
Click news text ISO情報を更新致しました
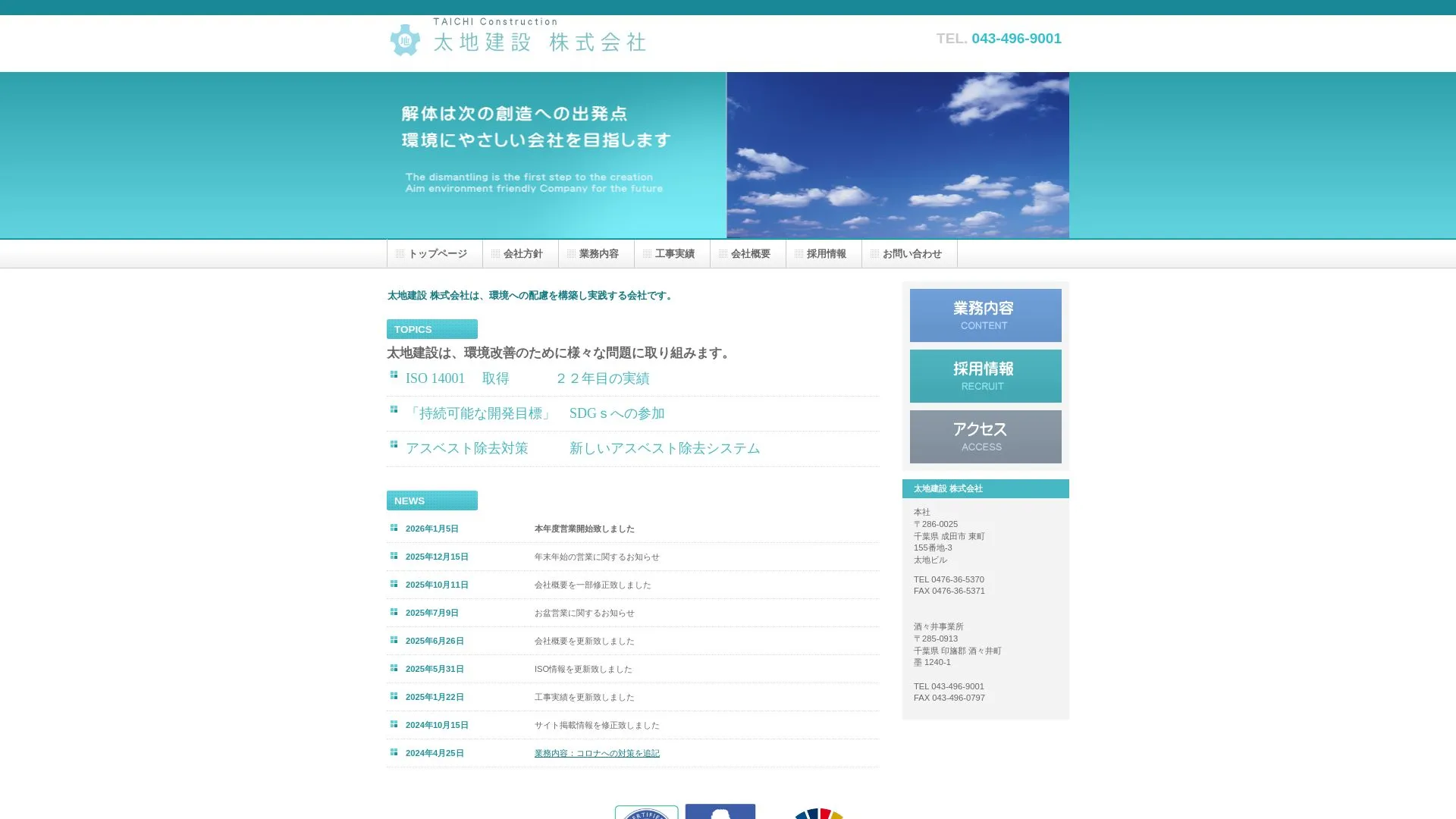(583, 669)
